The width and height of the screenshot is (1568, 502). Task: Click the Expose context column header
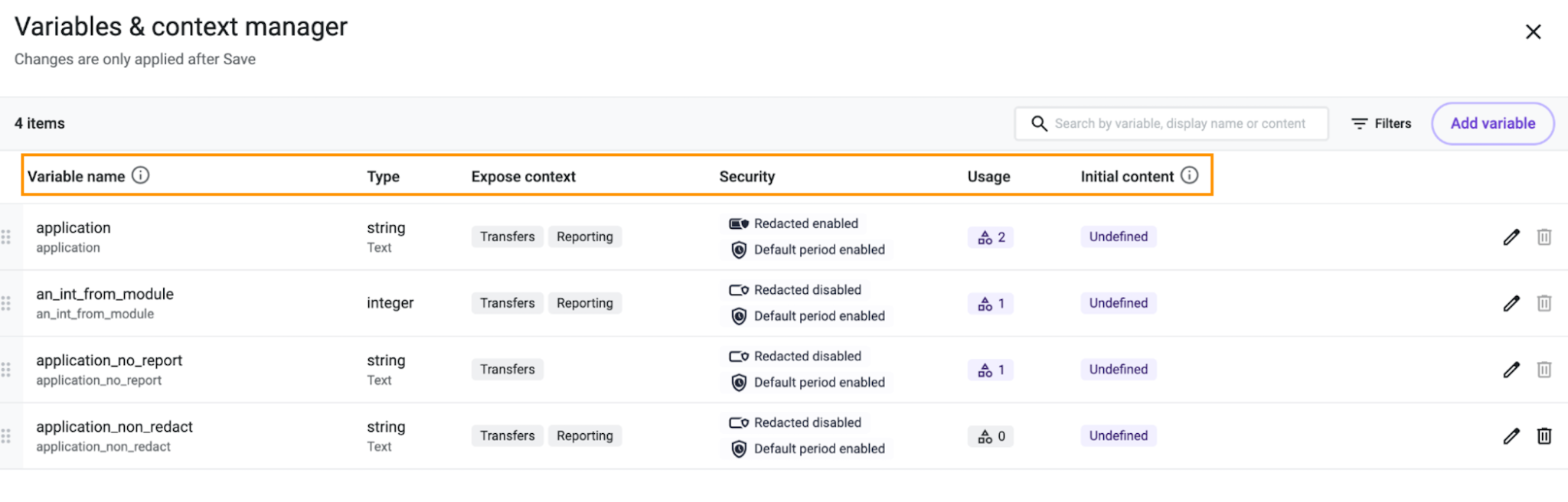pos(524,176)
